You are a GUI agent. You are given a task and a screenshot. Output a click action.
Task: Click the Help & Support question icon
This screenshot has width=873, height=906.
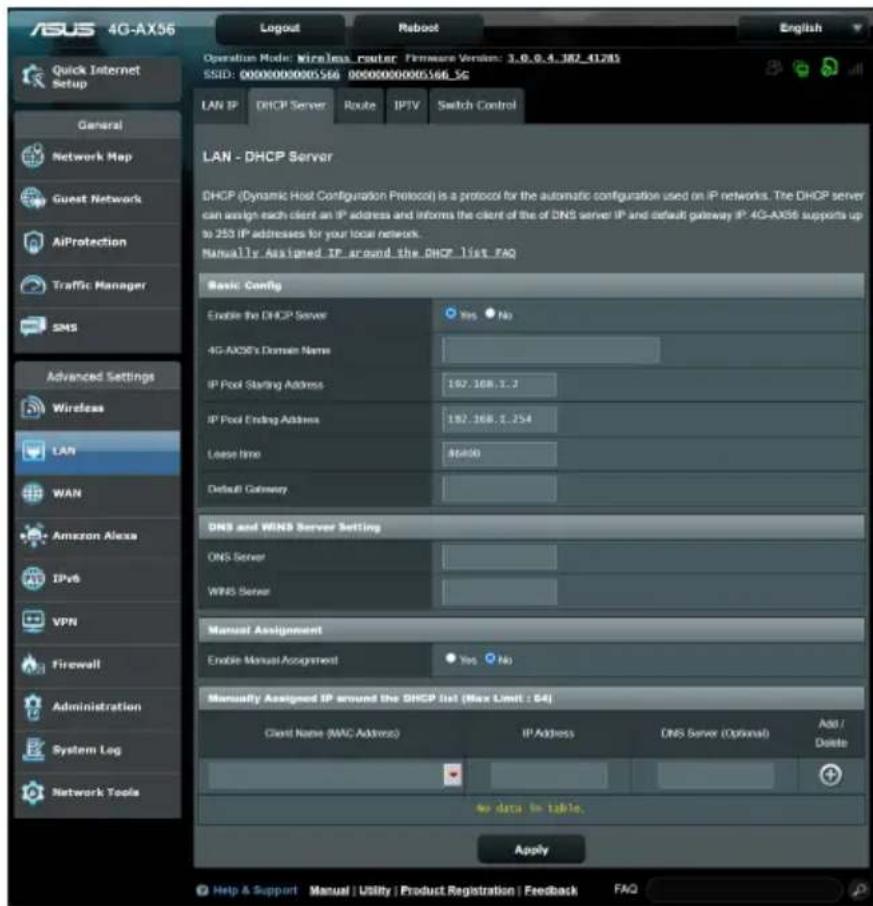[x=202, y=890]
